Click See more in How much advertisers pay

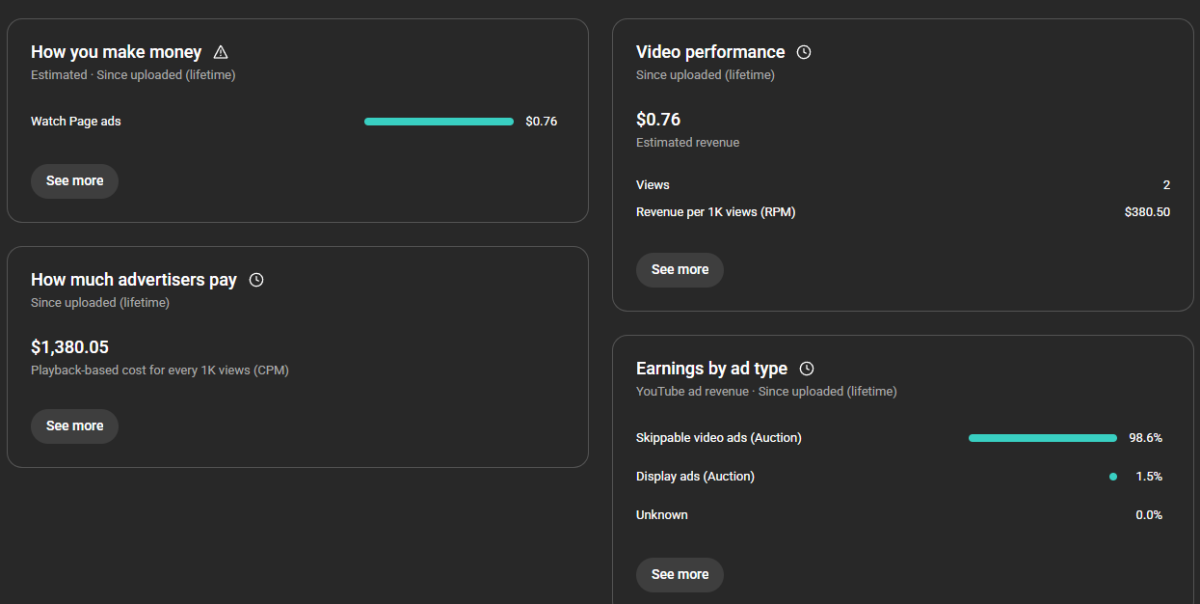(75, 426)
